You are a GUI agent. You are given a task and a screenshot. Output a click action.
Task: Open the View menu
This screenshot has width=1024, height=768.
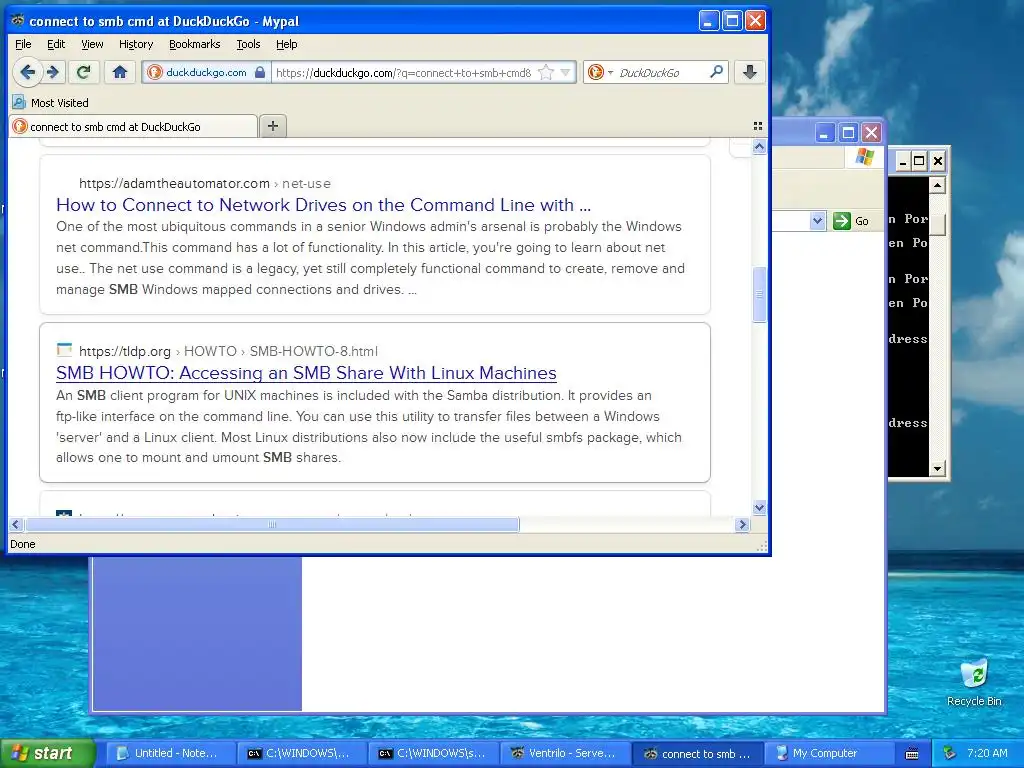click(x=92, y=44)
